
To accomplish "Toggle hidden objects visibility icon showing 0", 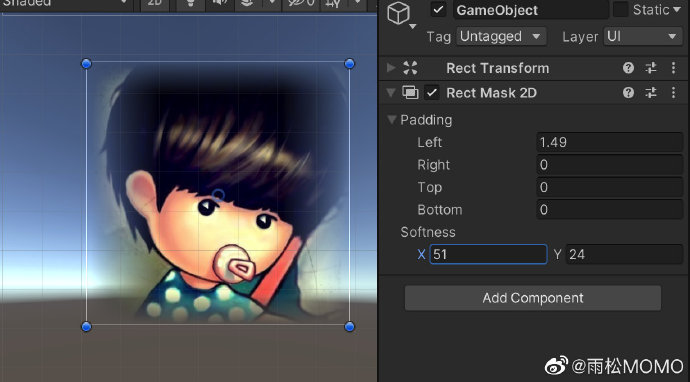I will point(301,4).
